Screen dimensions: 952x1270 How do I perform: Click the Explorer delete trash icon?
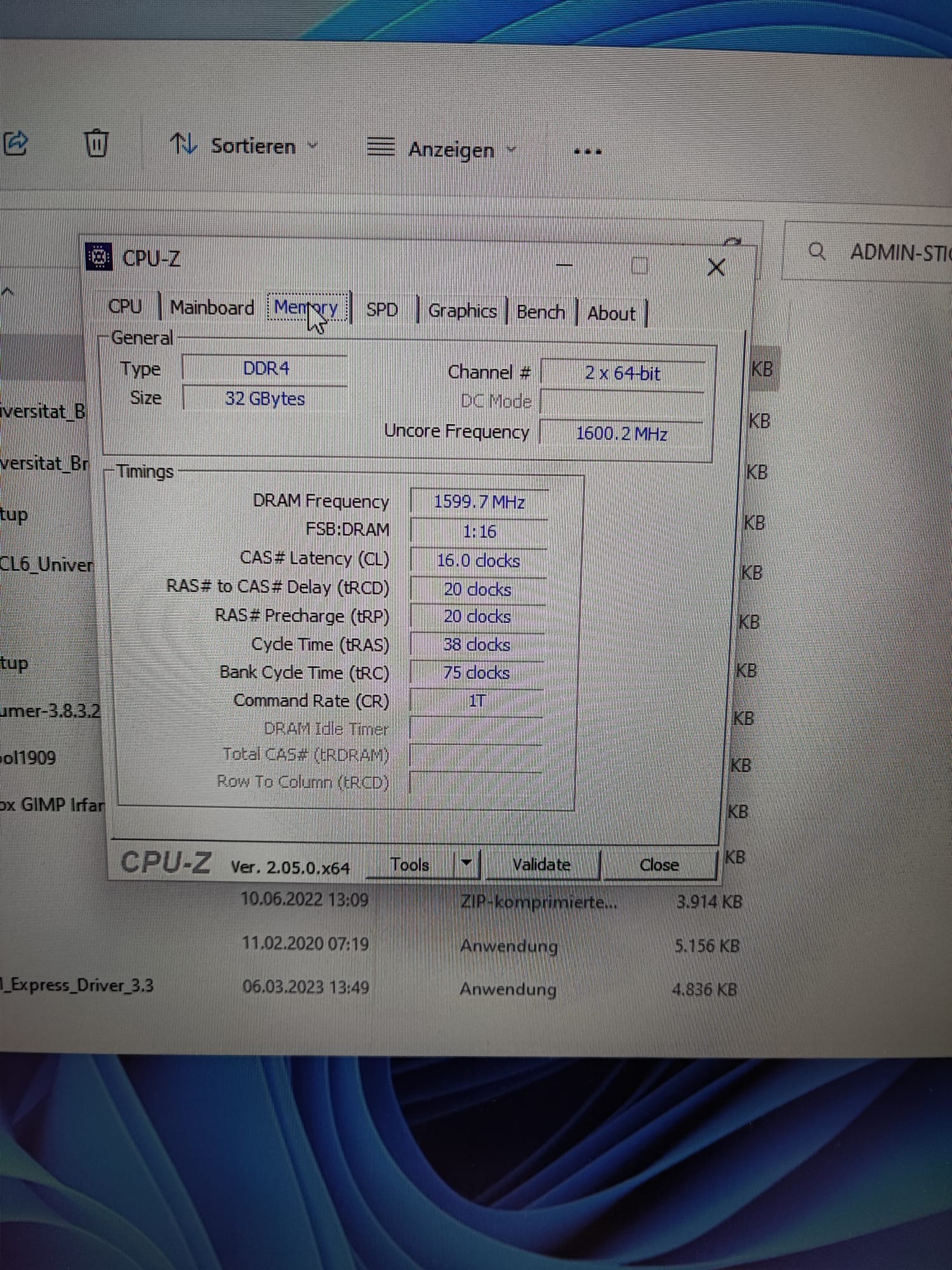click(96, 143)
